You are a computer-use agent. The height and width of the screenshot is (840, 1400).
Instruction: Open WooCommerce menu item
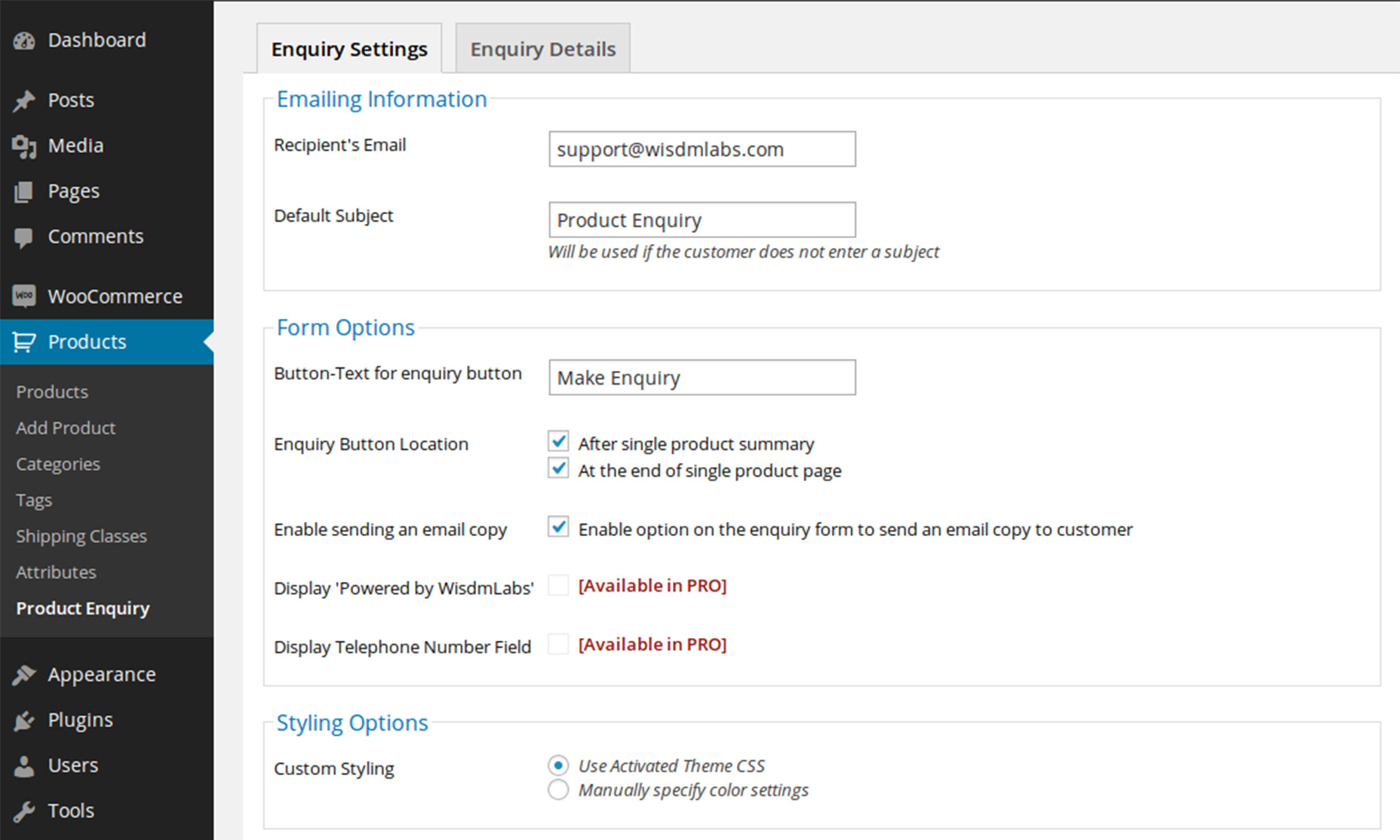tap(107, 296)
